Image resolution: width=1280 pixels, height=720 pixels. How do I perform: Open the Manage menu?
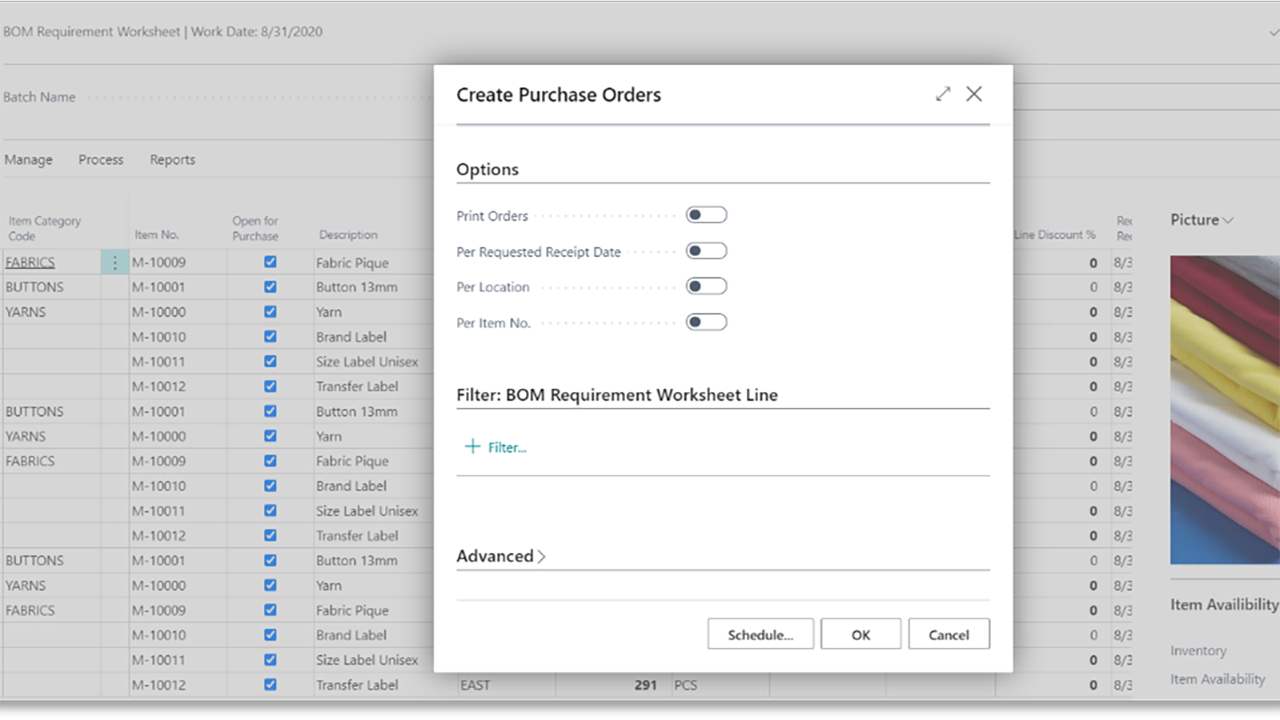coord(28,160)
